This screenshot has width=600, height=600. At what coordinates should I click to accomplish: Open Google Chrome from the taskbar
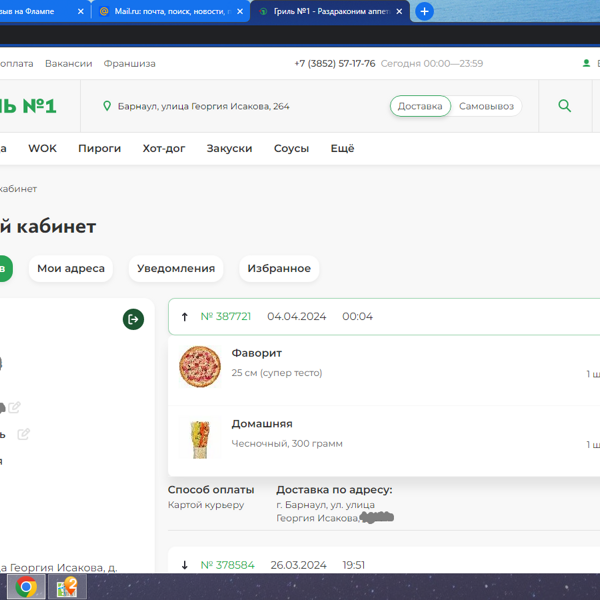coord(26,587)
